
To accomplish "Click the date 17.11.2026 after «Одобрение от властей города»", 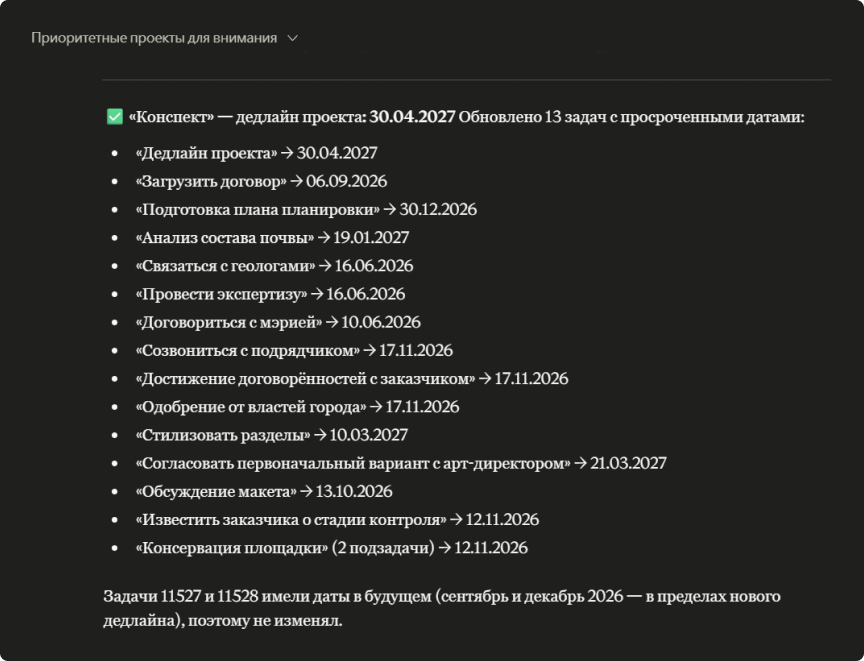I will point(422,407).
